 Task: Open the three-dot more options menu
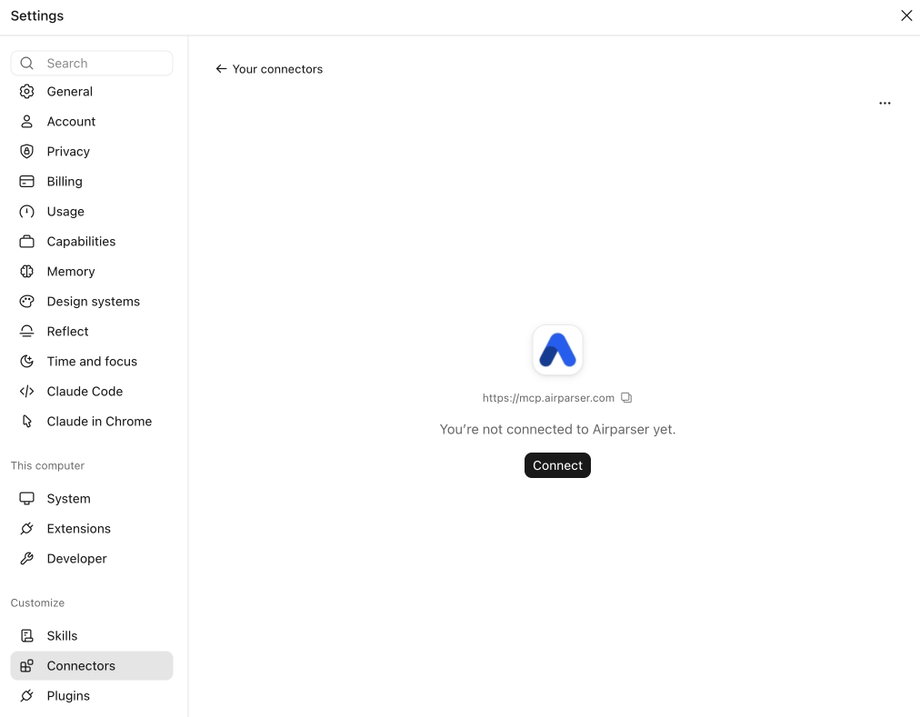[x=885, y=103]
